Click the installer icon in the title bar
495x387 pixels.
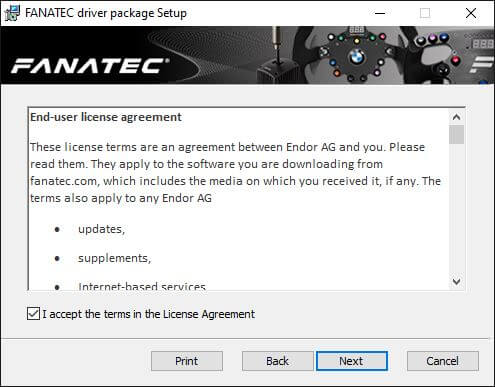tap(12, 13)
